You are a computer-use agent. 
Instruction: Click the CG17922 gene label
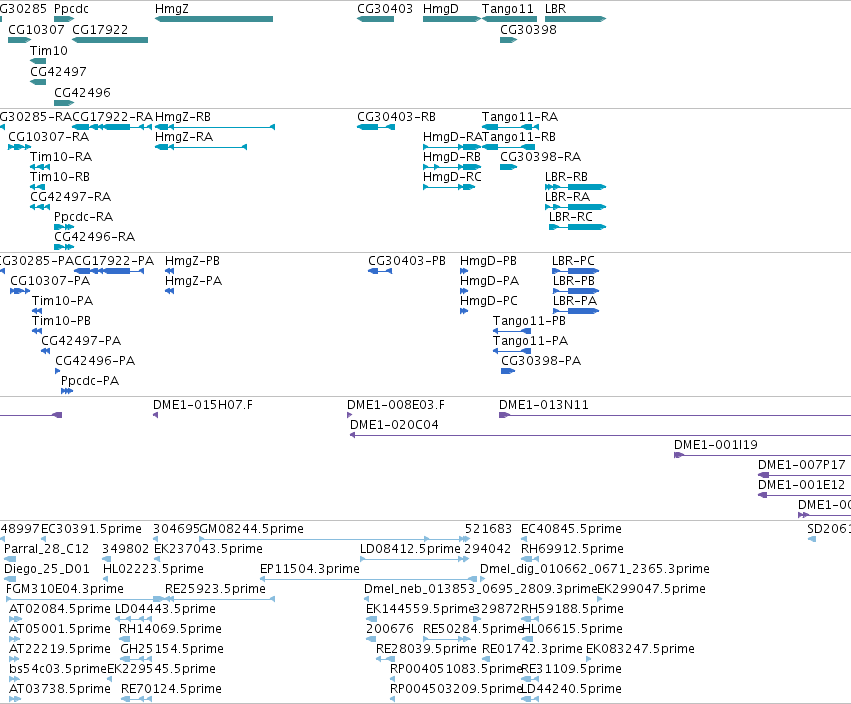(100, 30)
